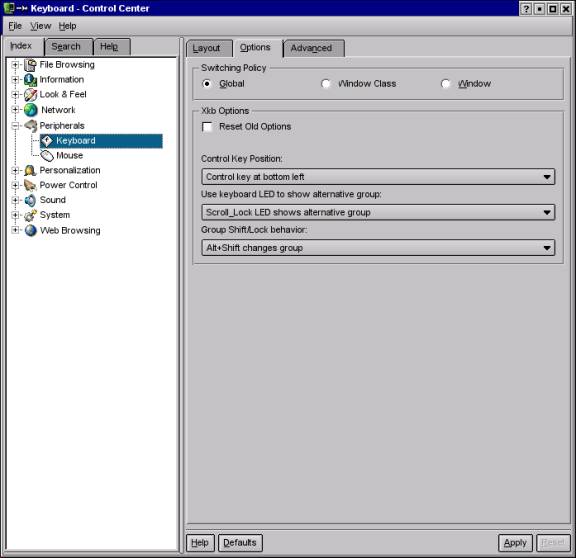Open the Control Key Position dropdown
576x558 pixels.
click(x=378, y=177)
